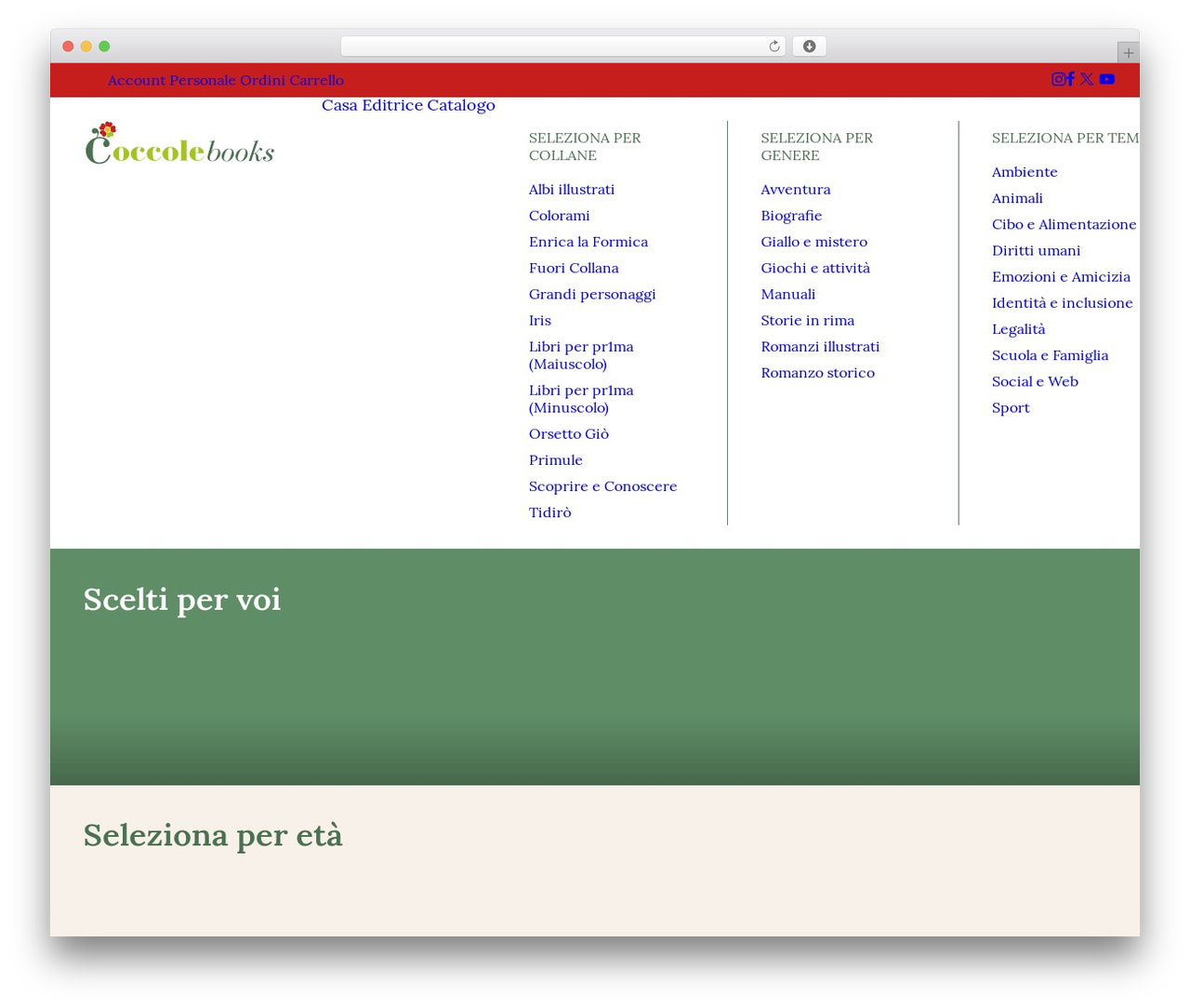Select Romanzo storico genre
Image resolution: width=1190 pixels, height=1008 pixels.
[818, 373]
